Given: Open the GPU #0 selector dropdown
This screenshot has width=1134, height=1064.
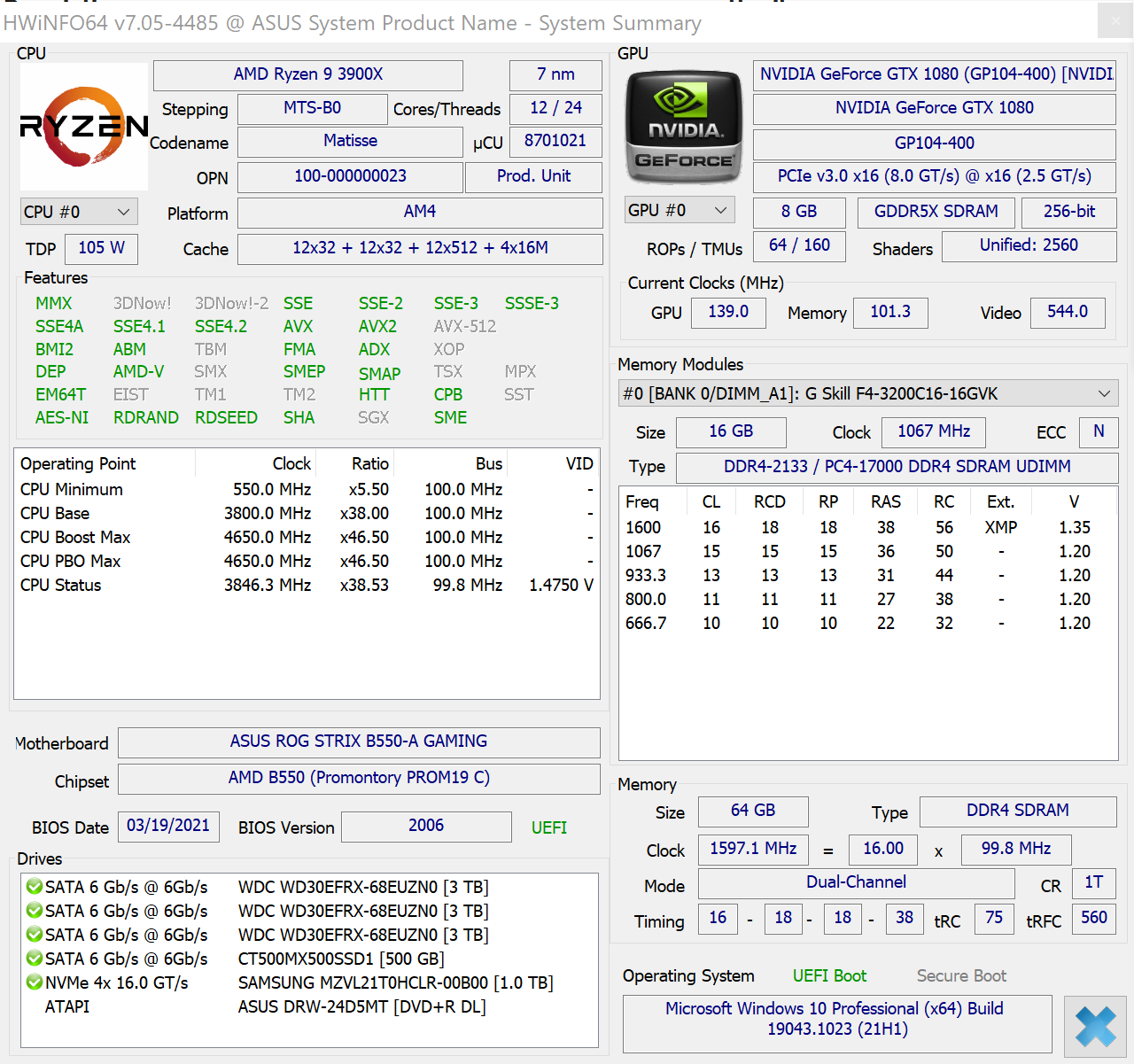Looking at the screenshot, I should 680,210.
